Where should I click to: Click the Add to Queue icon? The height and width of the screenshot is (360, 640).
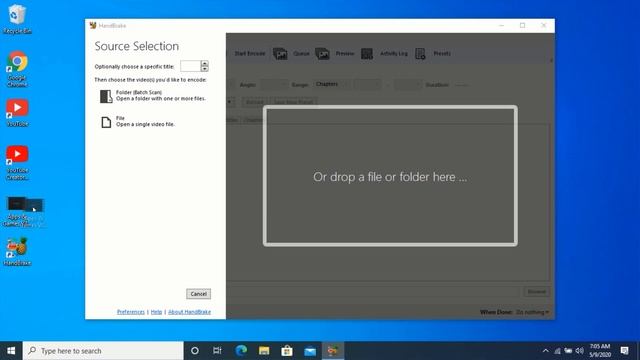pos(280,53)
